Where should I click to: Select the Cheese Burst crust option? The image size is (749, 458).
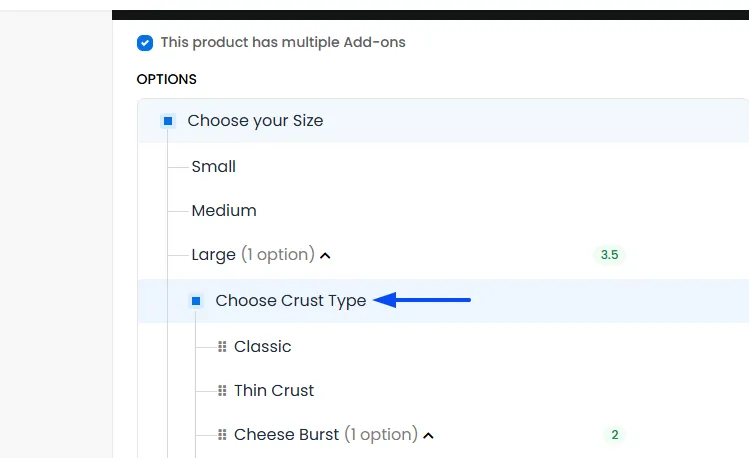(287, 435)
